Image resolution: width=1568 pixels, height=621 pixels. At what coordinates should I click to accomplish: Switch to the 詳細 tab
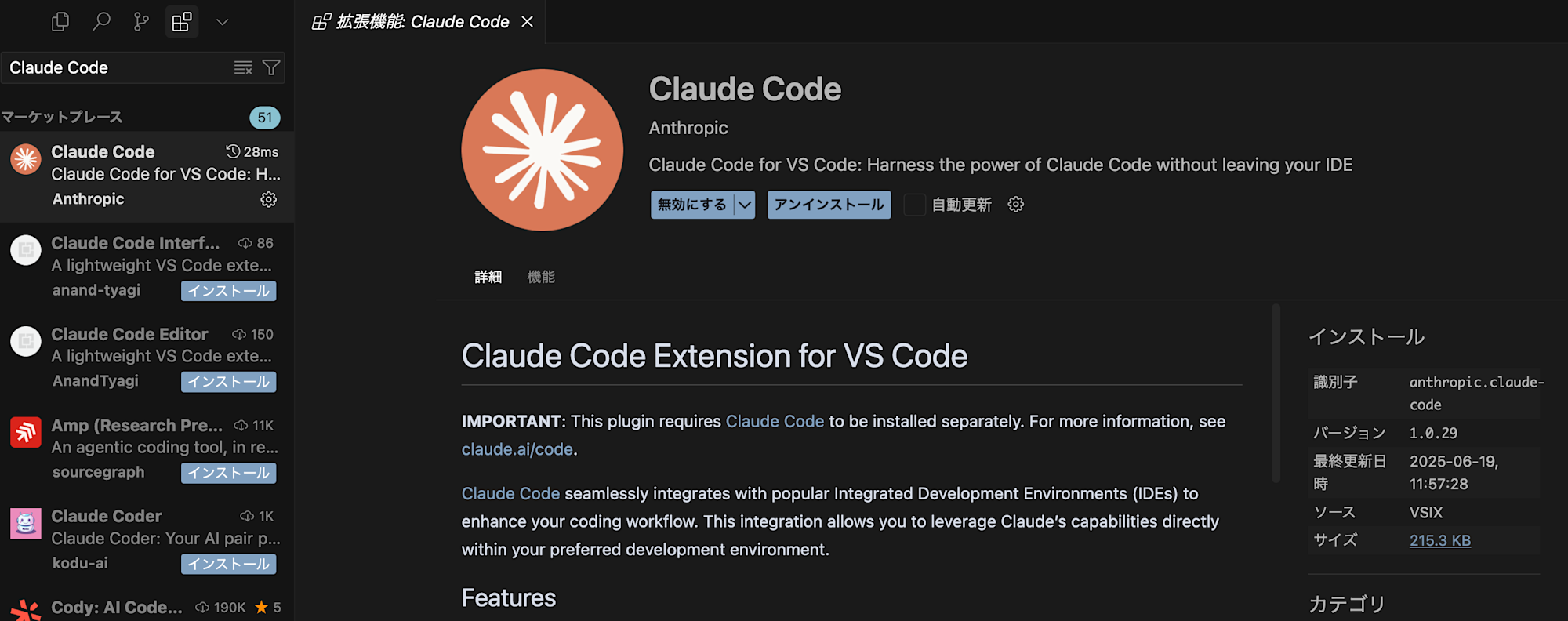488,277
